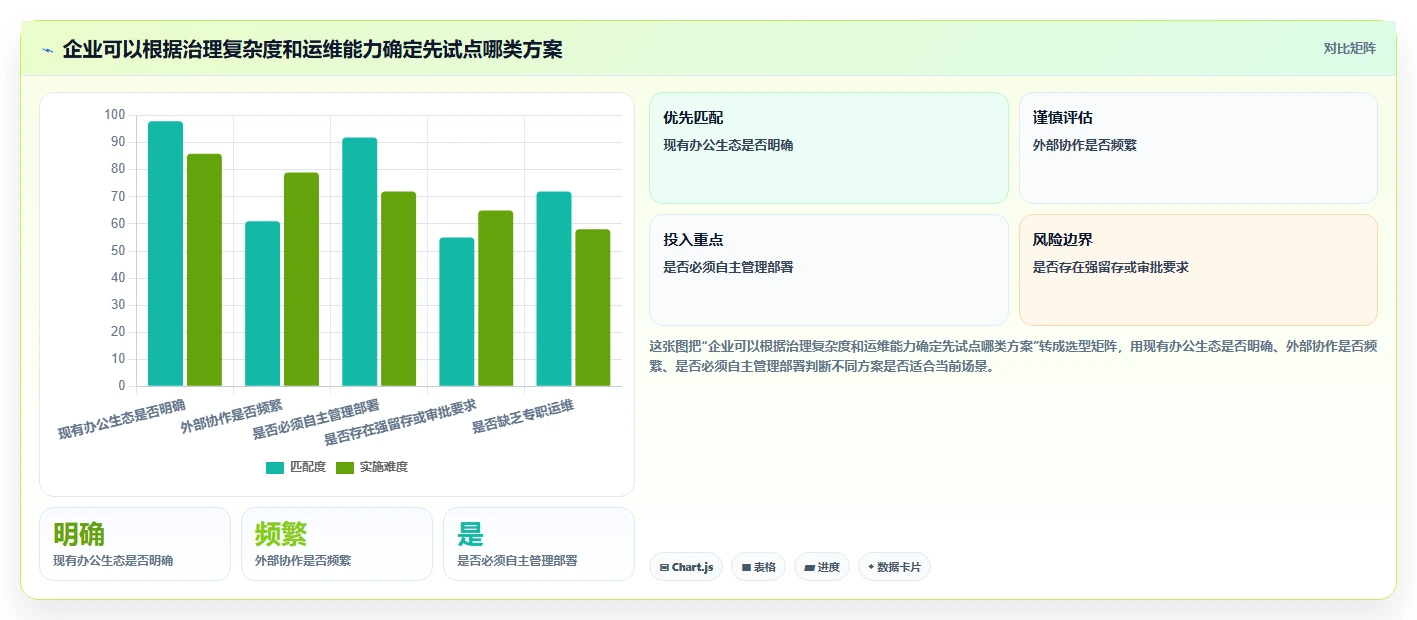Click 外部协作是否频繁 text in 谨慎评估 card

coord(1085,145)
